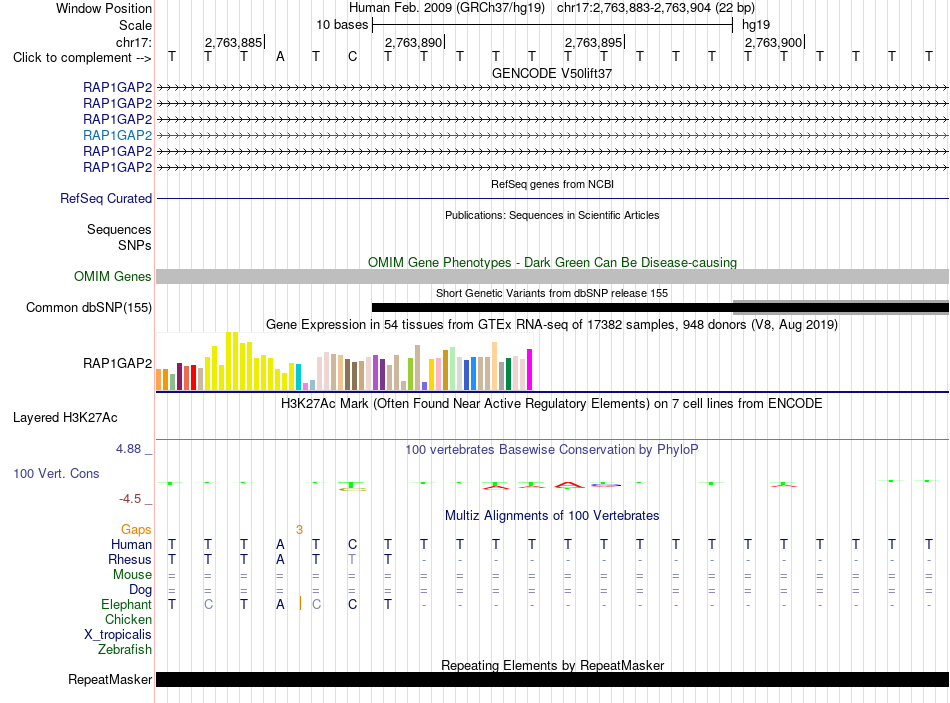Click the 'Click to complement -->' label
Viewport: 950px width, 703px height.
(82, 58)
